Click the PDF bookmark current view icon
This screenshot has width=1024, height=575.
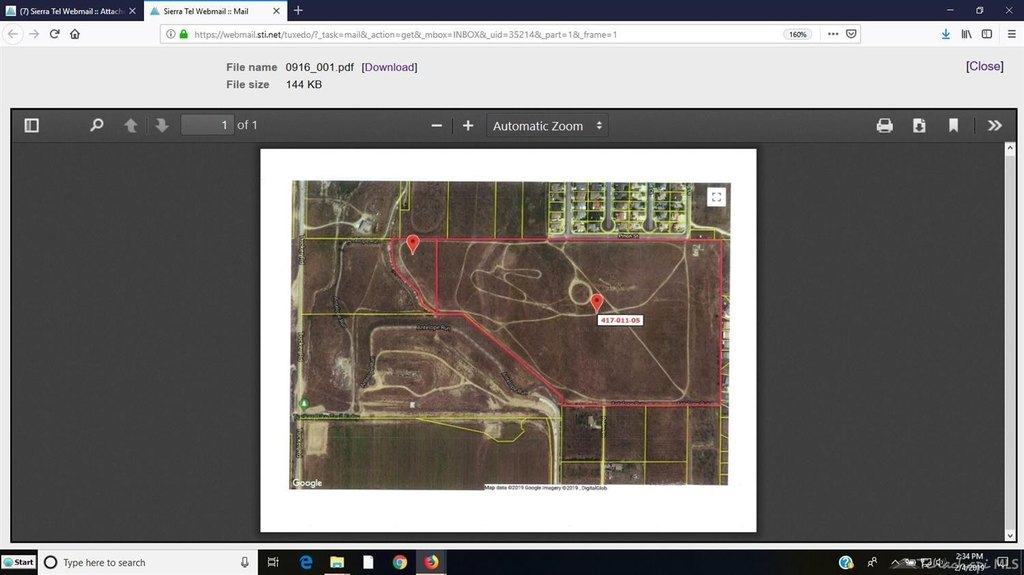click(953, 126)
